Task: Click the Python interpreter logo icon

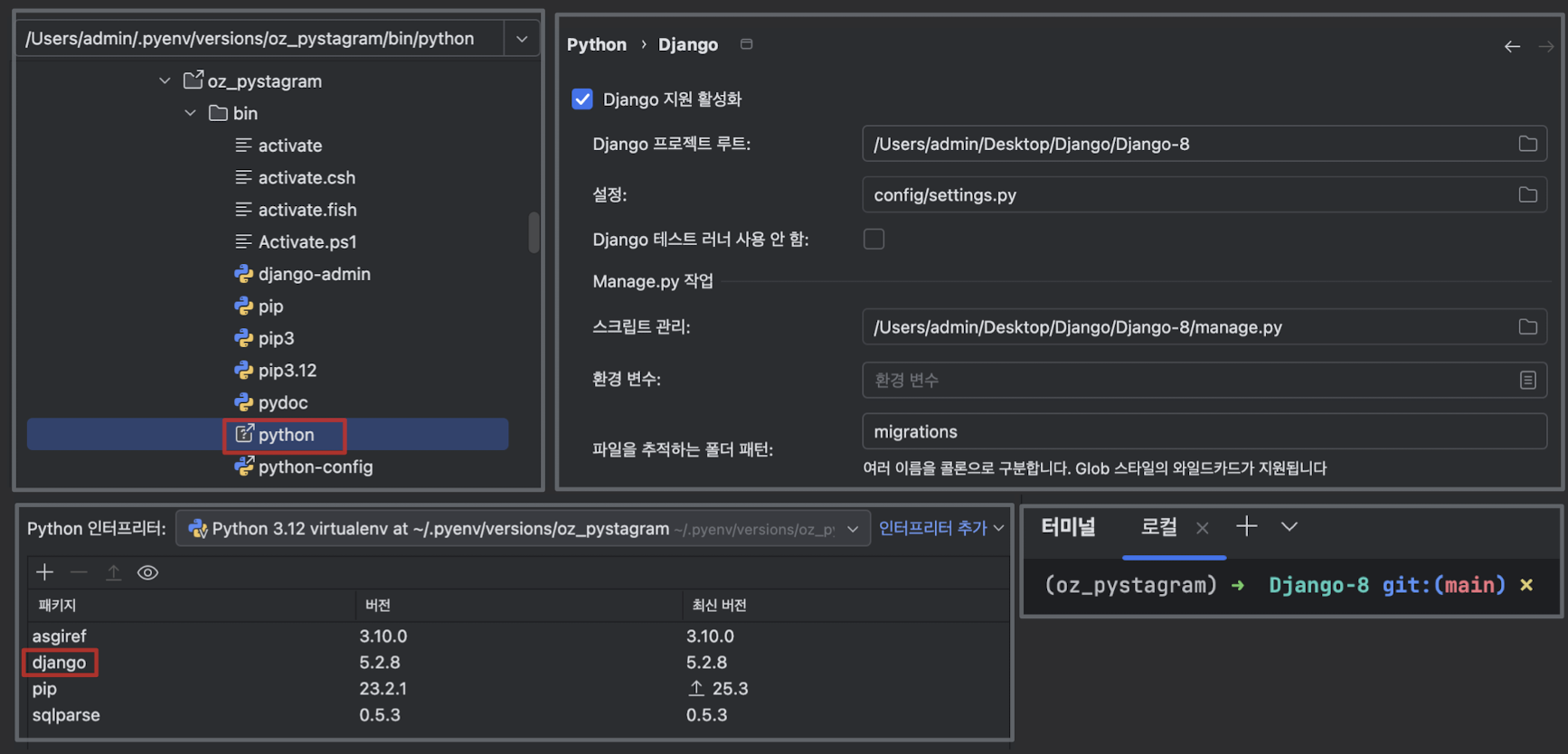Action: pos(197,529)
